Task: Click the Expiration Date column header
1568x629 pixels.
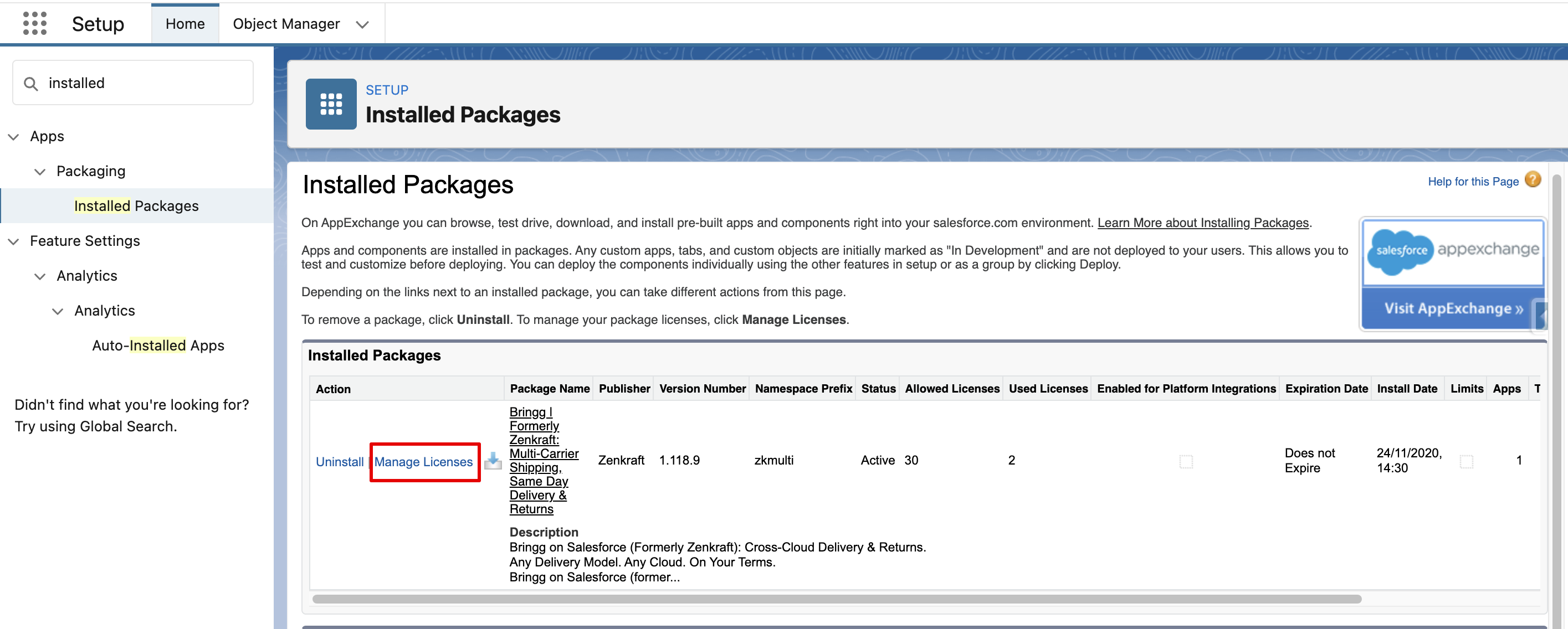Action: click(x=1326, y=388)
